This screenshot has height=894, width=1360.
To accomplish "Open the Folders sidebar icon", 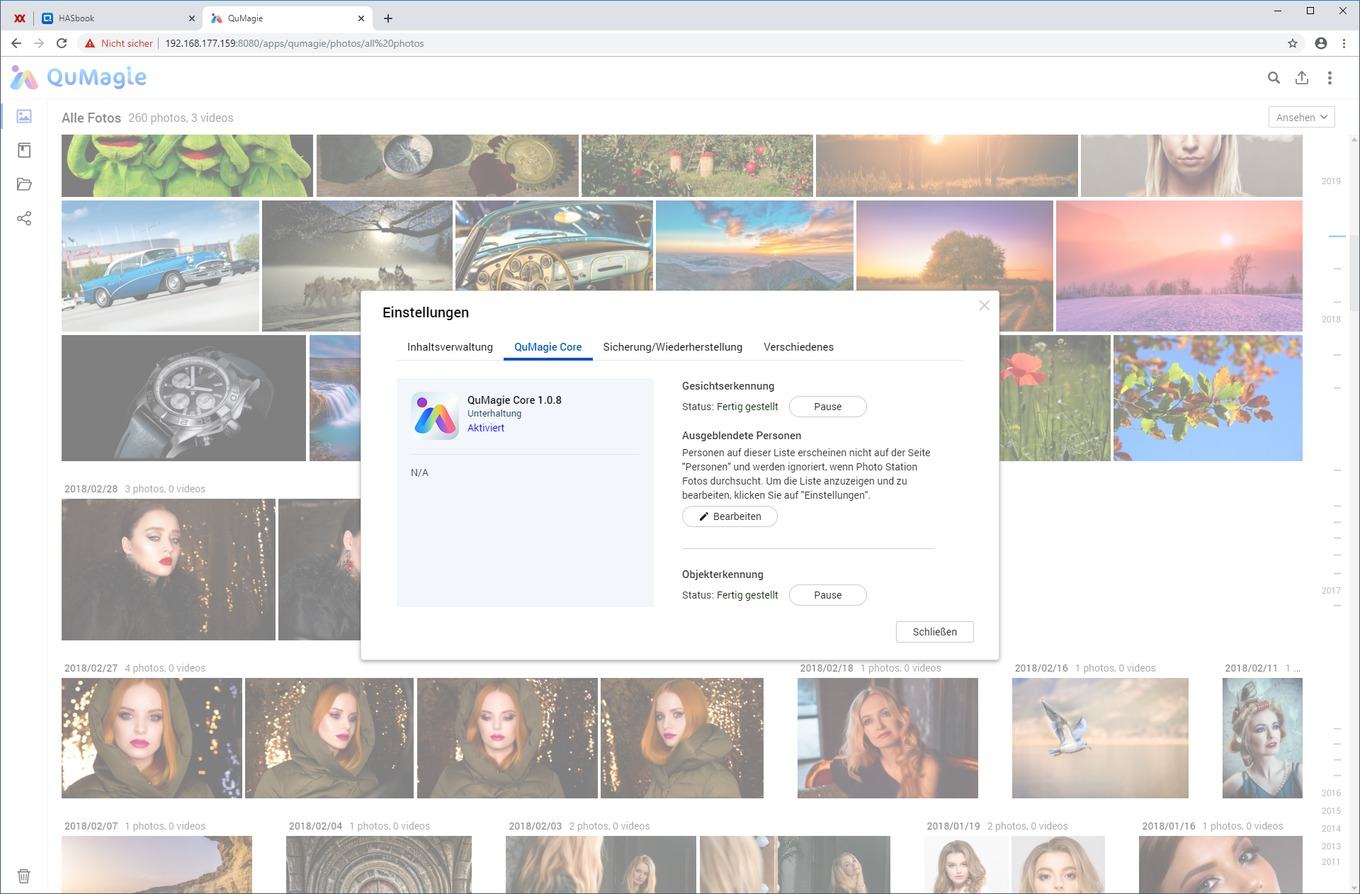I will point(24,184).
